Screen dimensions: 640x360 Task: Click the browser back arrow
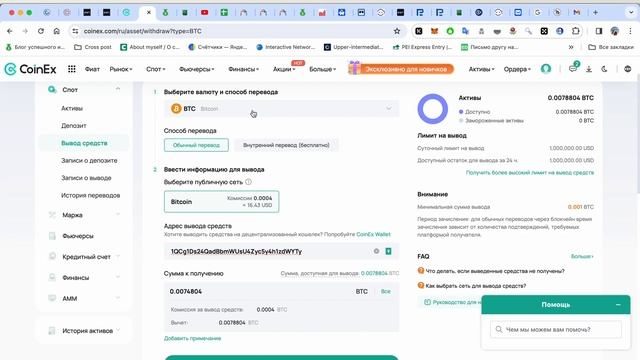point(10,31)
